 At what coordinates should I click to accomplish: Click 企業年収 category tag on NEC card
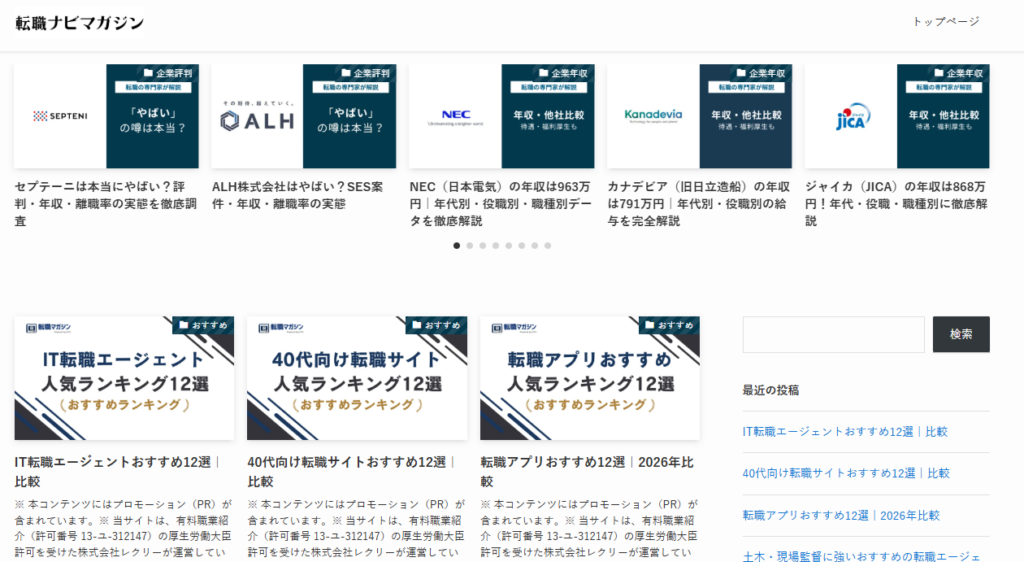(563, 72)
